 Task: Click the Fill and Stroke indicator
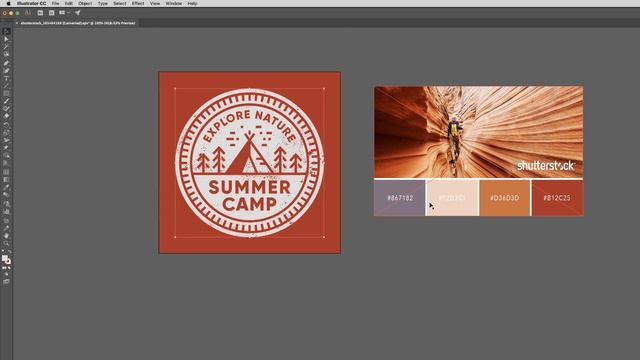click(6, 260)
